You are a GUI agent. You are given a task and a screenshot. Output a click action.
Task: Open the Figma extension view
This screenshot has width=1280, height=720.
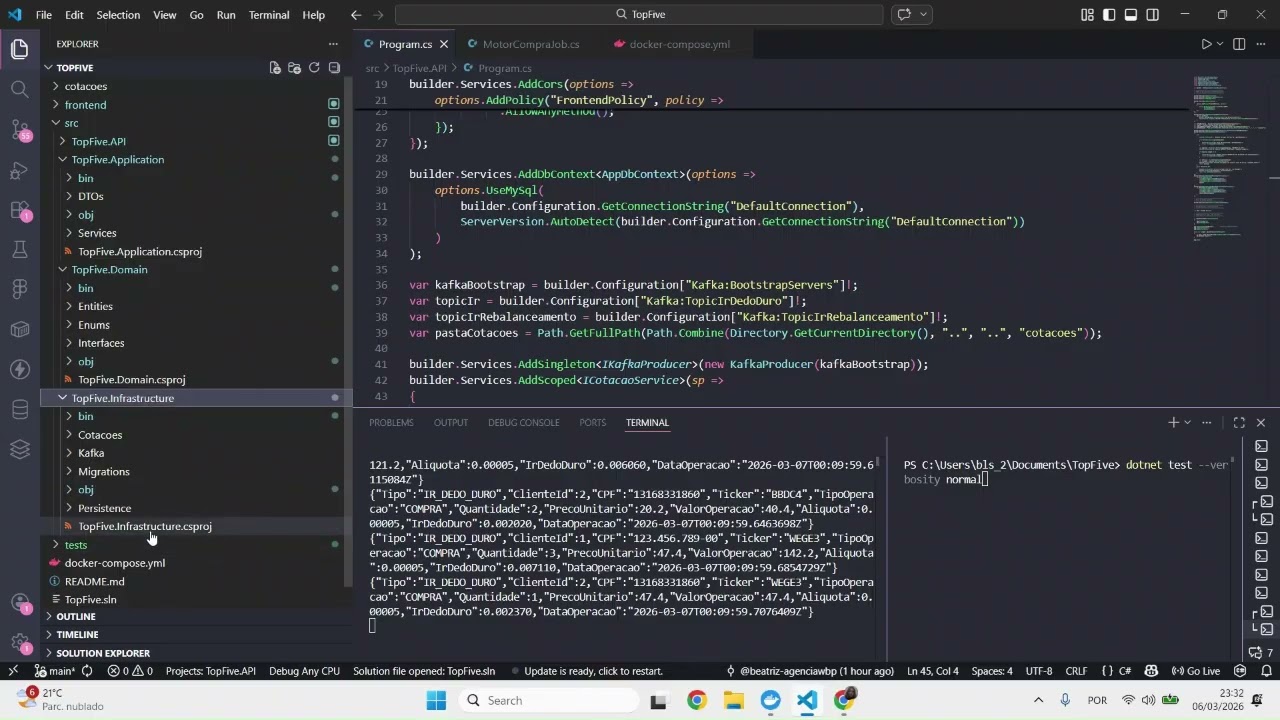[x=19, y=289]
